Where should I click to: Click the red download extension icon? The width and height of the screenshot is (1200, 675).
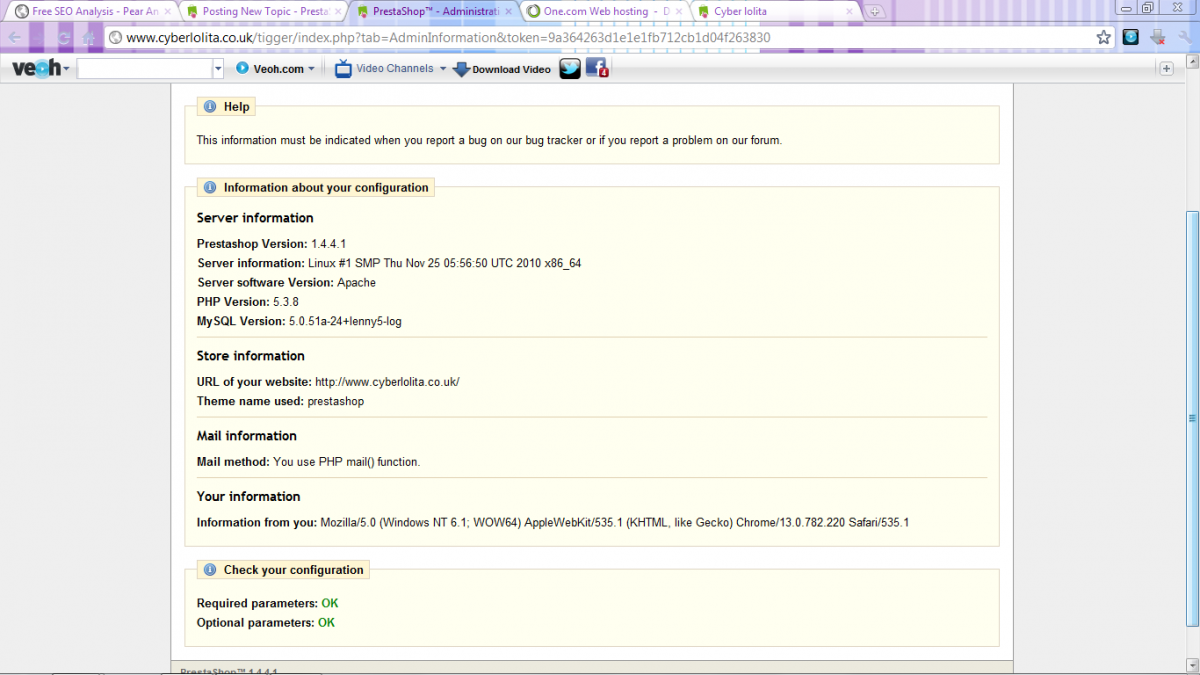pyautogui.click(x=1158, y=37)
